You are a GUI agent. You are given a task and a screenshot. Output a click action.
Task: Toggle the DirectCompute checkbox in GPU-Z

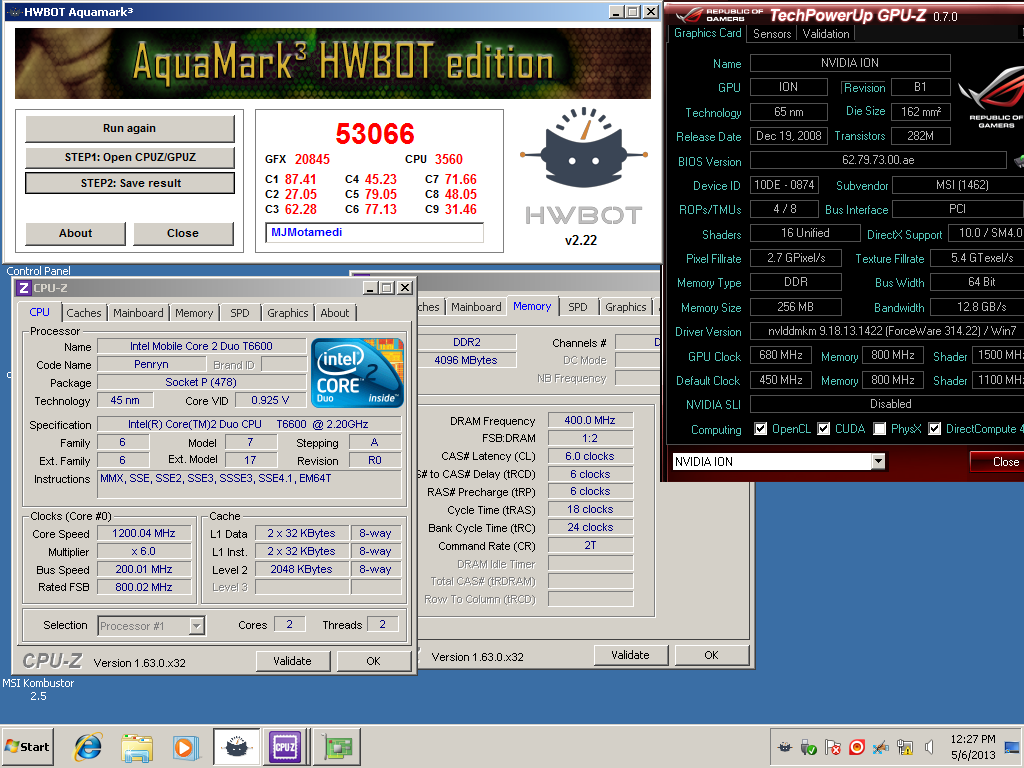tap(935, 429)
